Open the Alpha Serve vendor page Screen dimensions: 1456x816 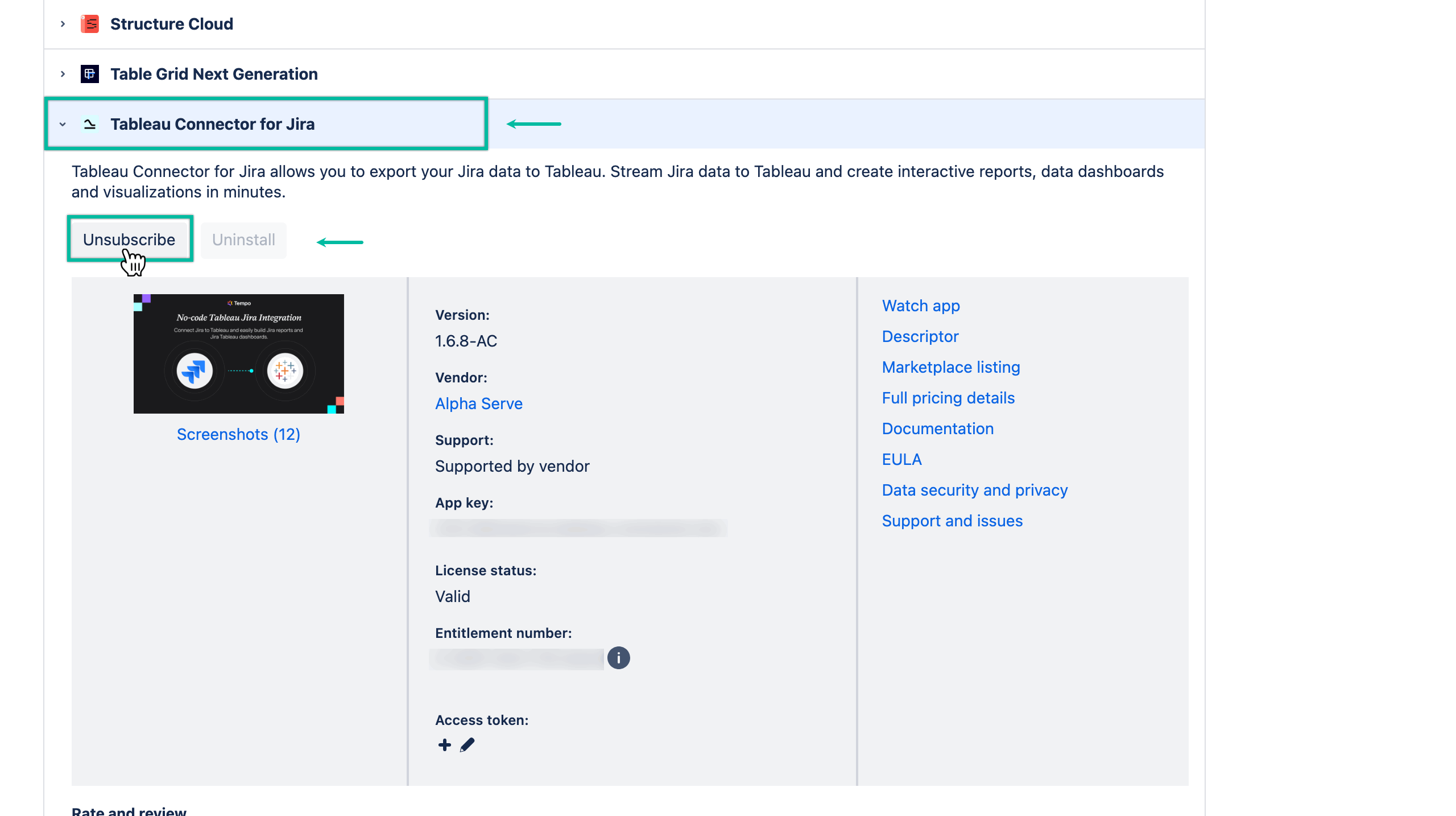(x=478, y=403)
